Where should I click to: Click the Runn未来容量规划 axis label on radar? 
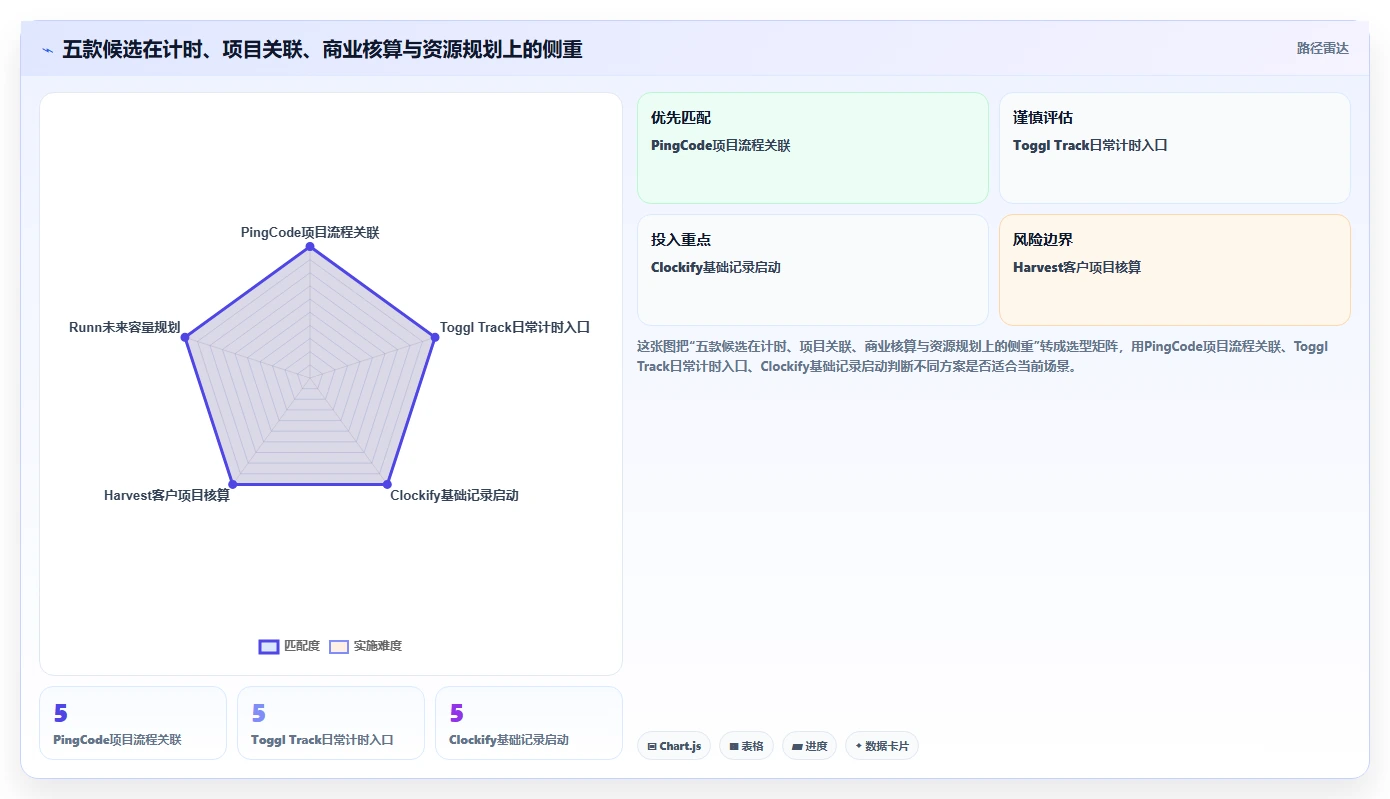click(x=124, y=327)
